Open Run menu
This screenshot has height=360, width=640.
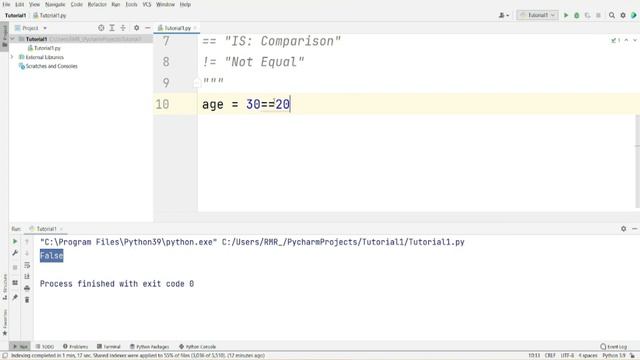[x=116, y=4]
